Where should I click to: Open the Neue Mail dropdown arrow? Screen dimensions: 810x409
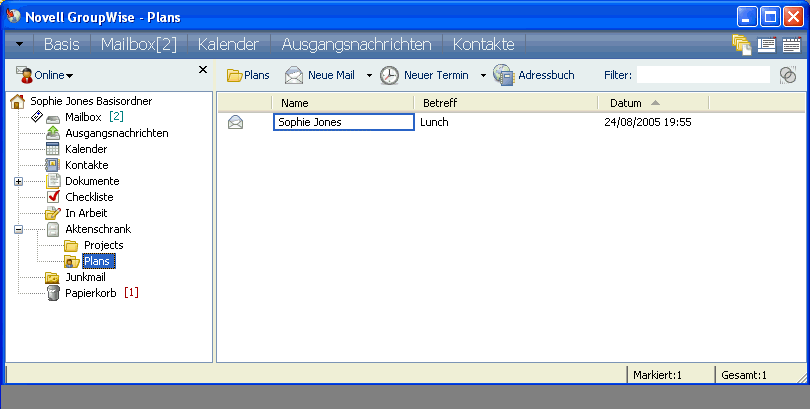pos(369,75)
